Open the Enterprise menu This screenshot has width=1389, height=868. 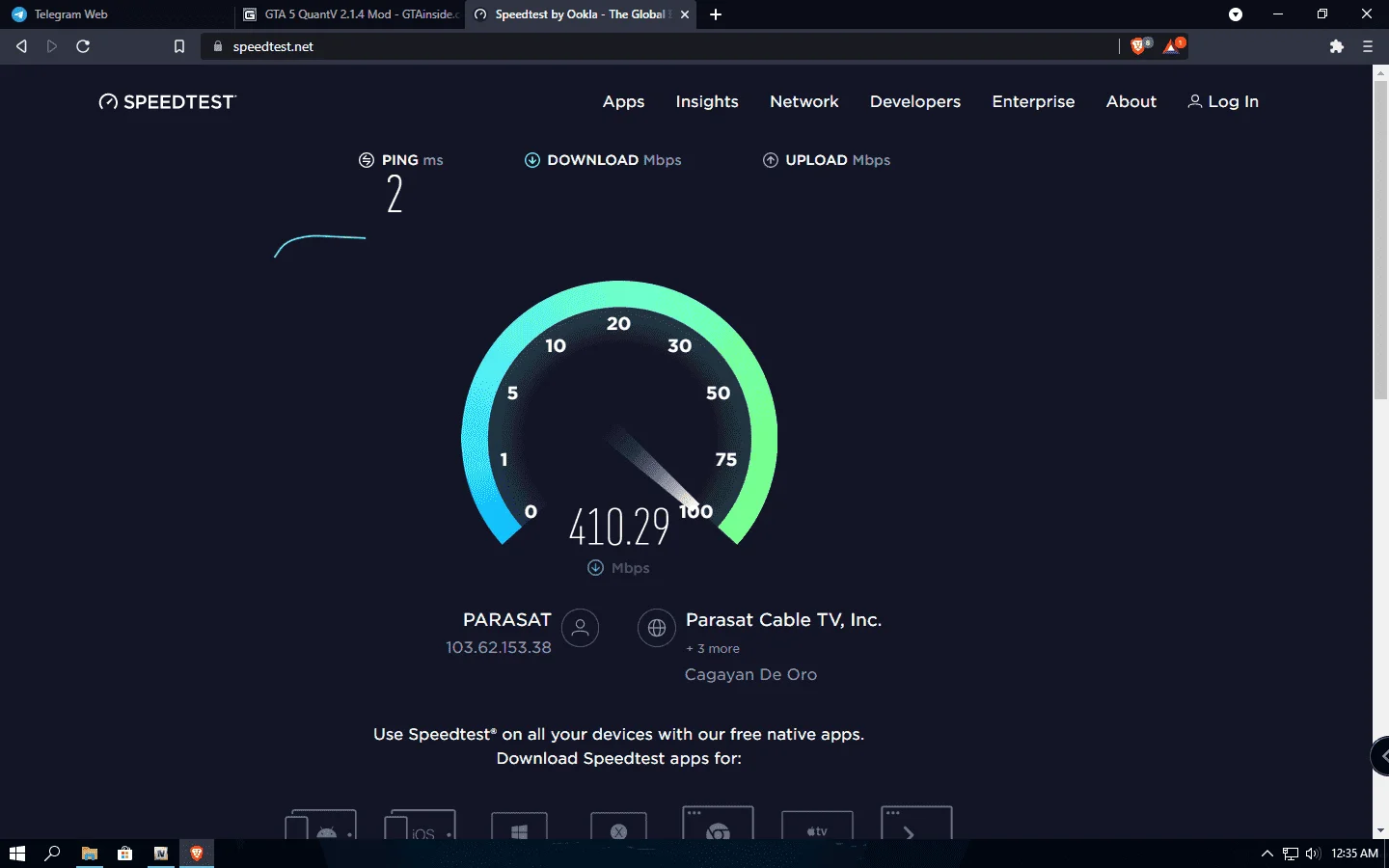click(1033, 101)
